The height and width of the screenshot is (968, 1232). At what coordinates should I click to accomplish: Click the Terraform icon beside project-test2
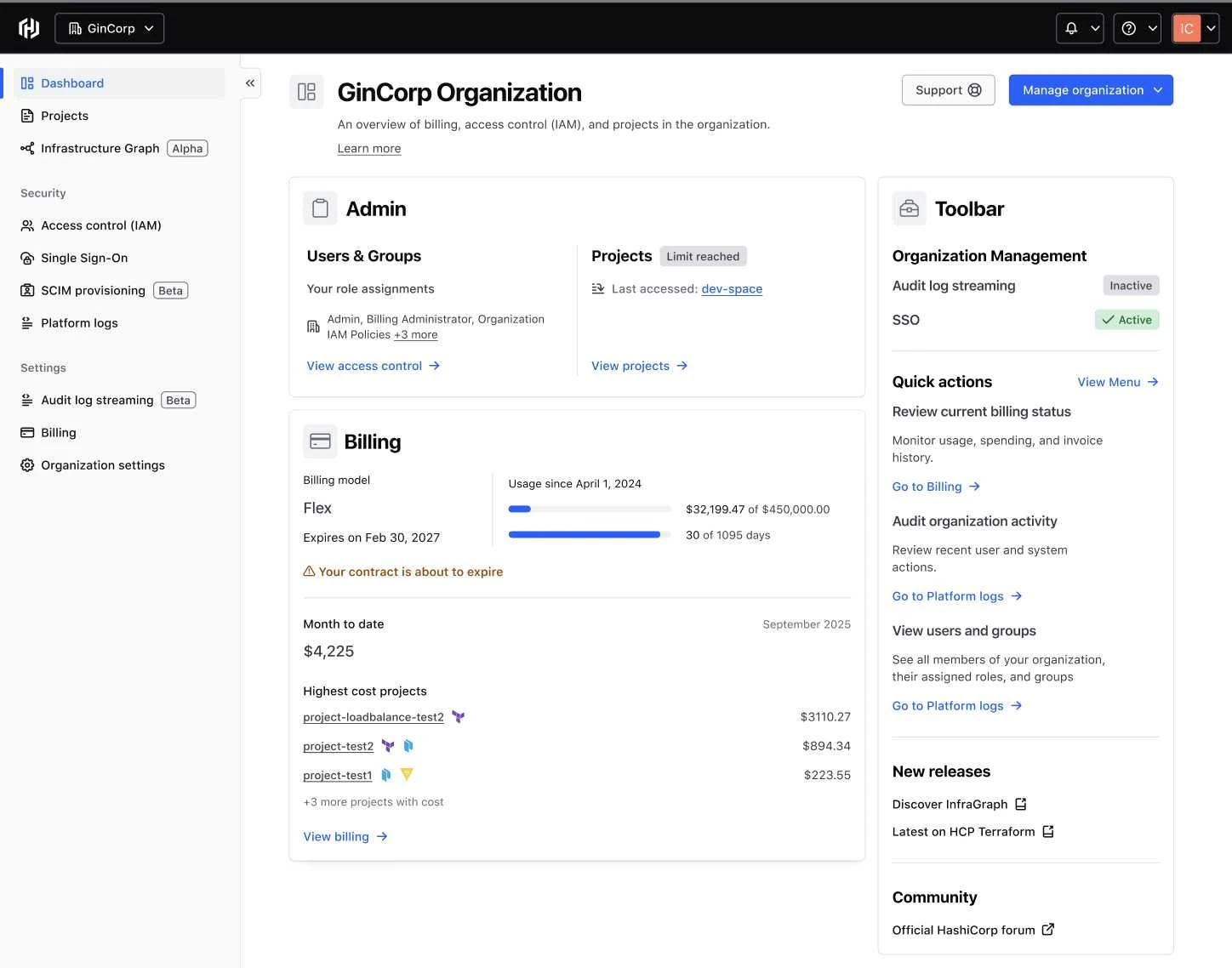[x=388, y=746]
